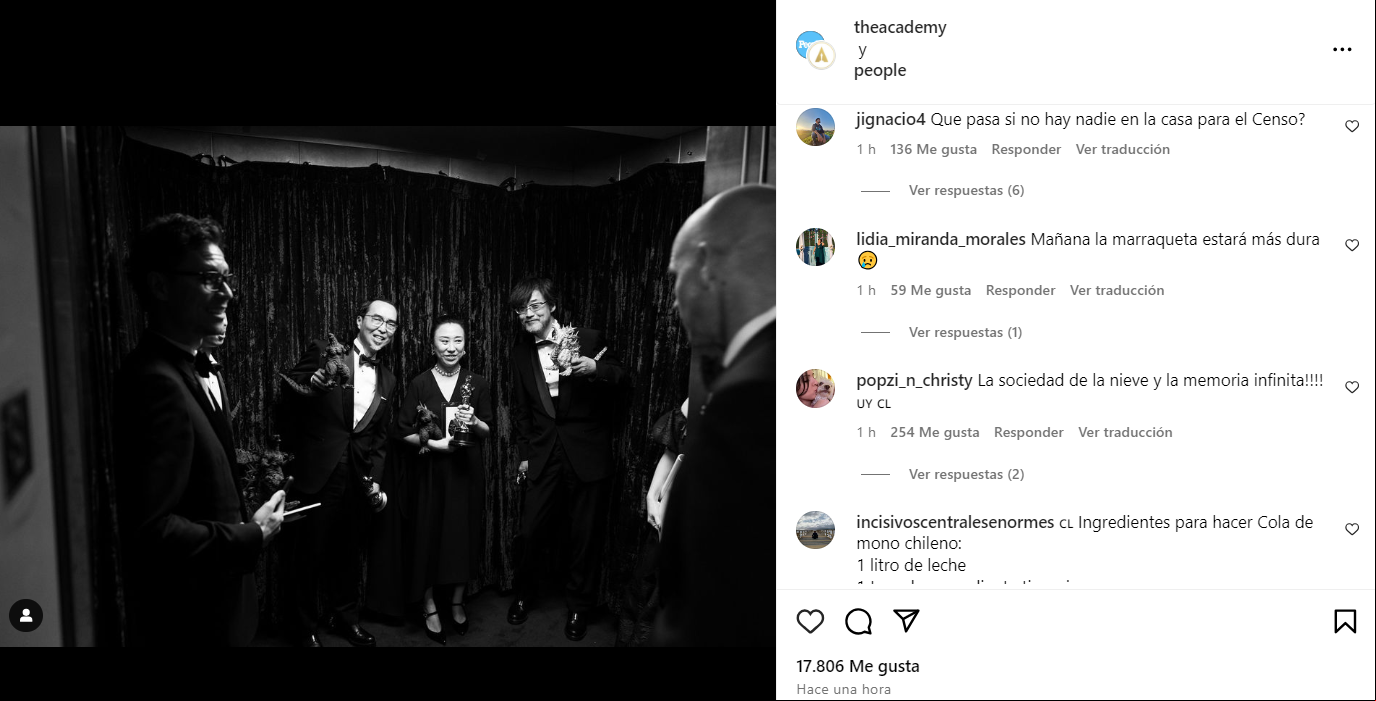Like popzi_n_christy's comment heart
Image resolution: width=1376 pixels, height=701 pixels.
(1352, 387)
